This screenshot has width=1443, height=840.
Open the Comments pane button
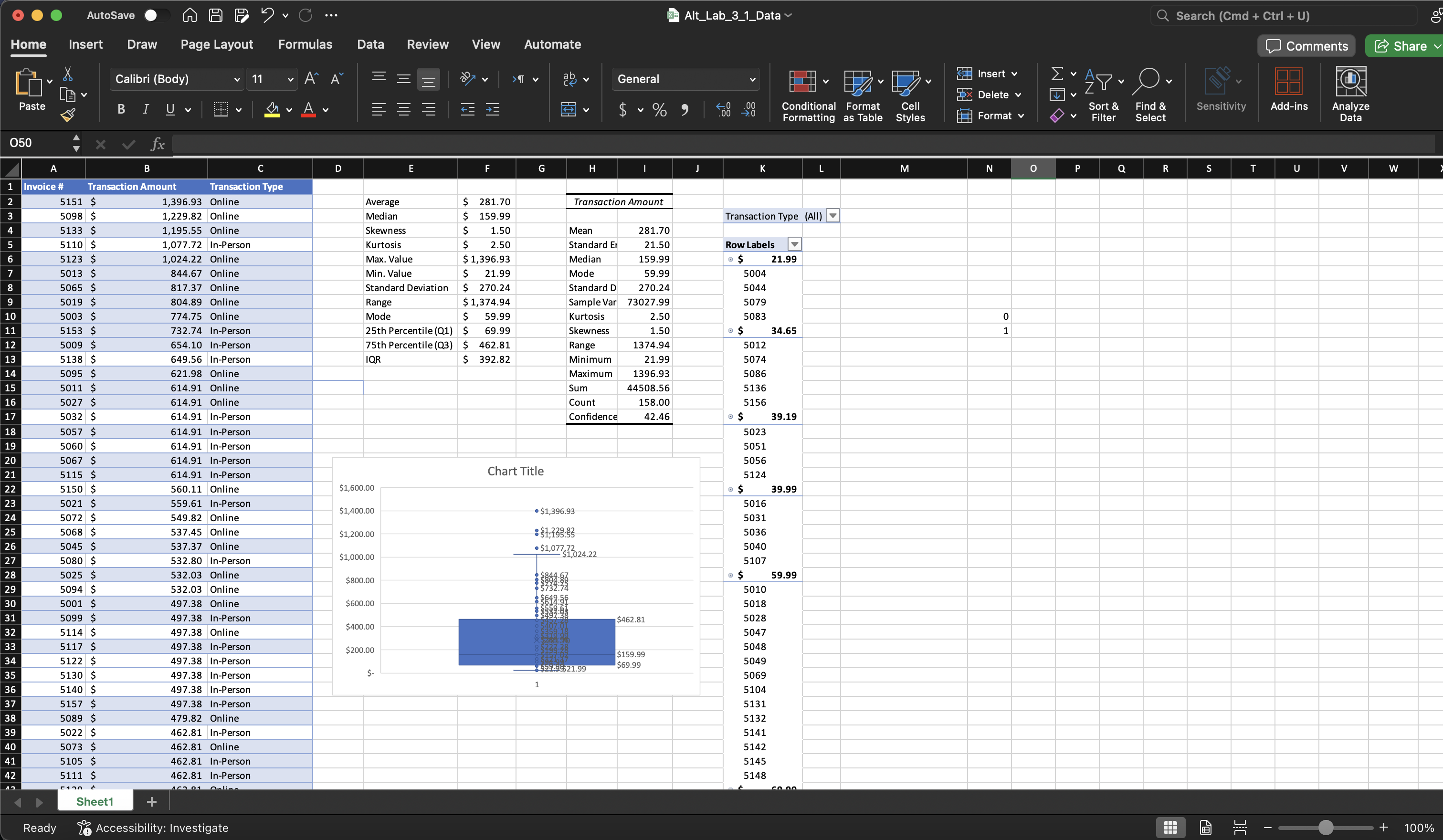pos(1306,46)
